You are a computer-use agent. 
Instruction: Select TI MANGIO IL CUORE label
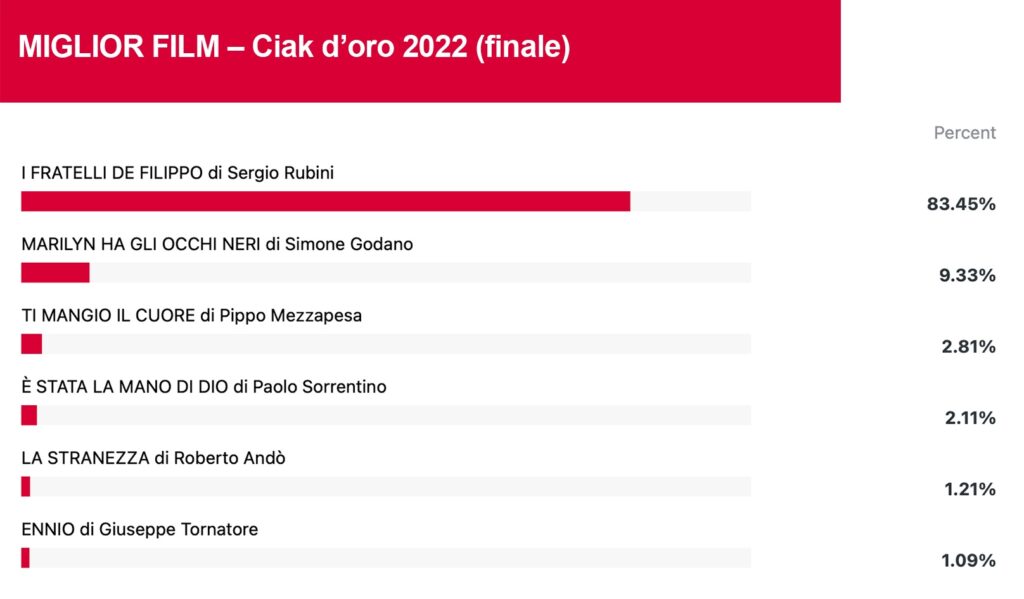pyautogui.click(x=191, y=316)
